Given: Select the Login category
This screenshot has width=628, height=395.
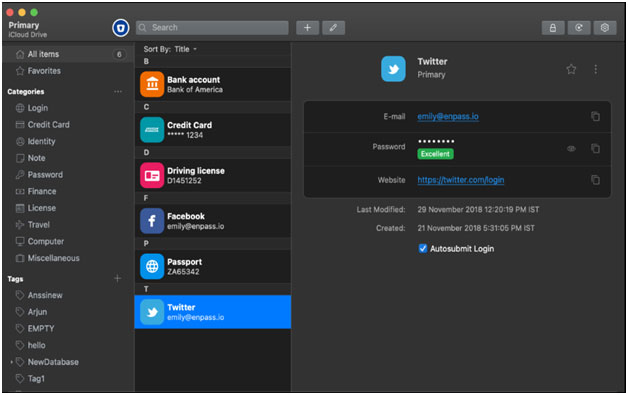Looking at the screenshot, I should [x=38, y=108].
